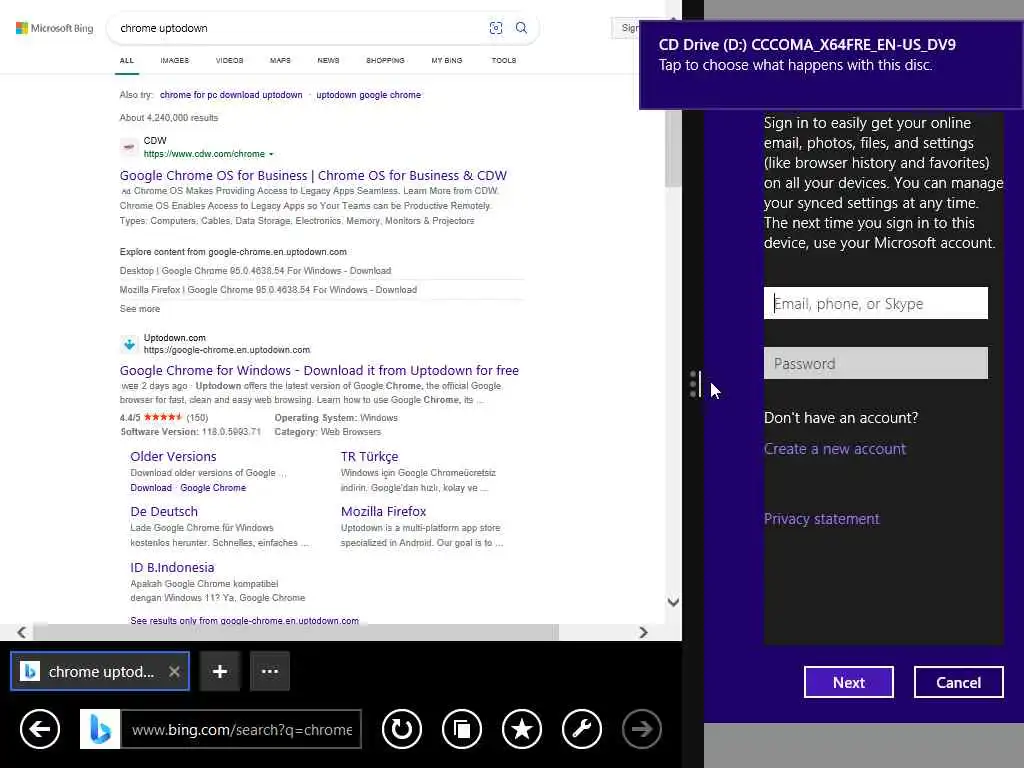This screenshot has width=1024, height=768.
Task: Click the Bing visual search camera icon
Action: pos(496,28)
